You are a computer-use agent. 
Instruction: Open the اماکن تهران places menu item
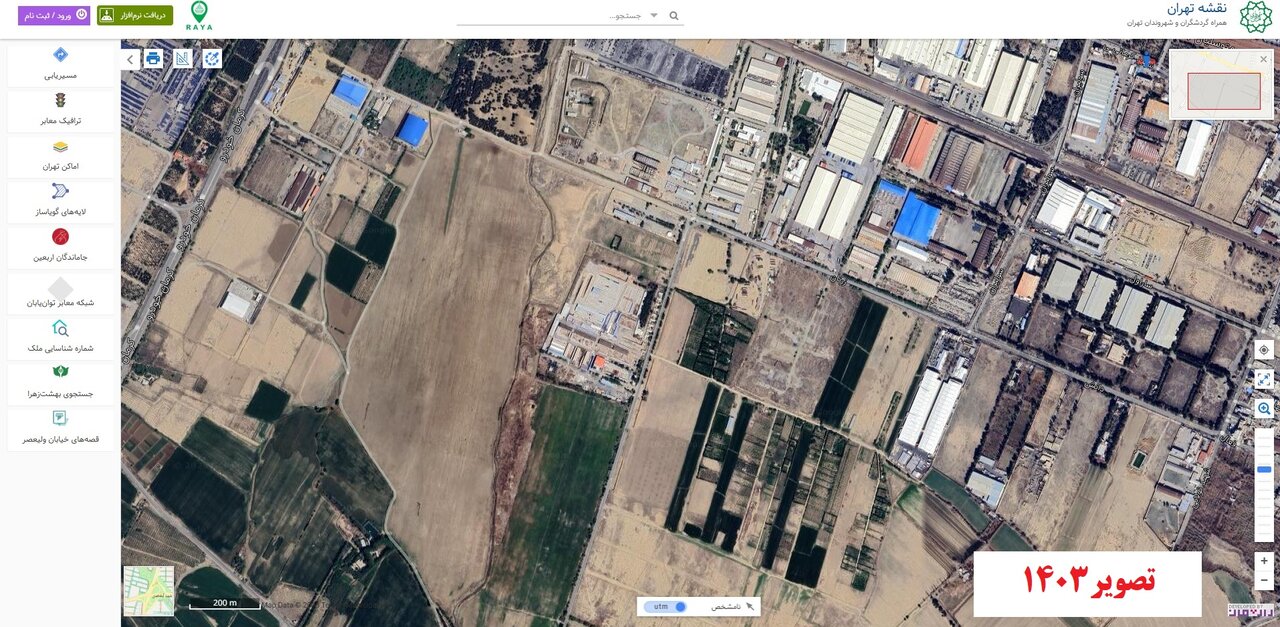60,155
